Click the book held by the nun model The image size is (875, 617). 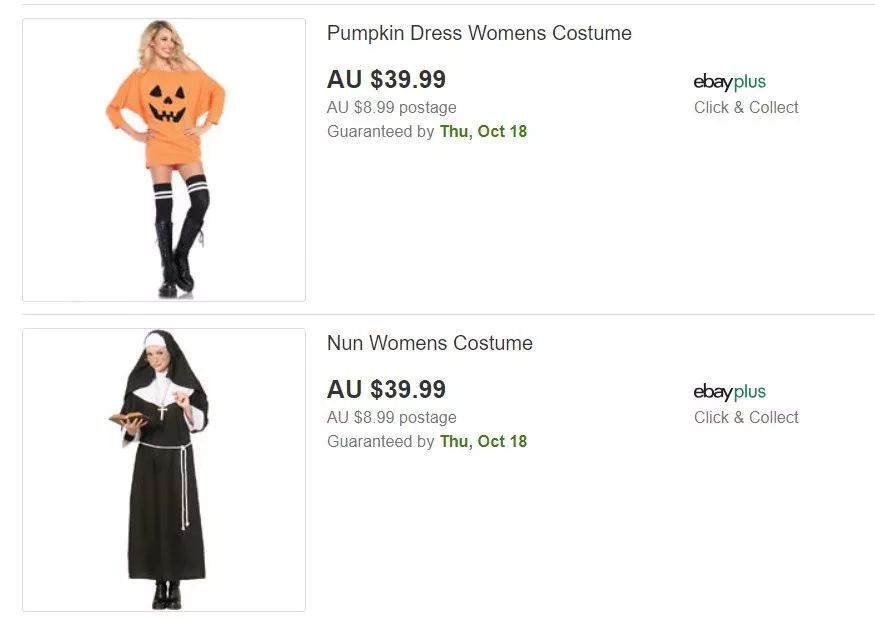tap(130, 417)
